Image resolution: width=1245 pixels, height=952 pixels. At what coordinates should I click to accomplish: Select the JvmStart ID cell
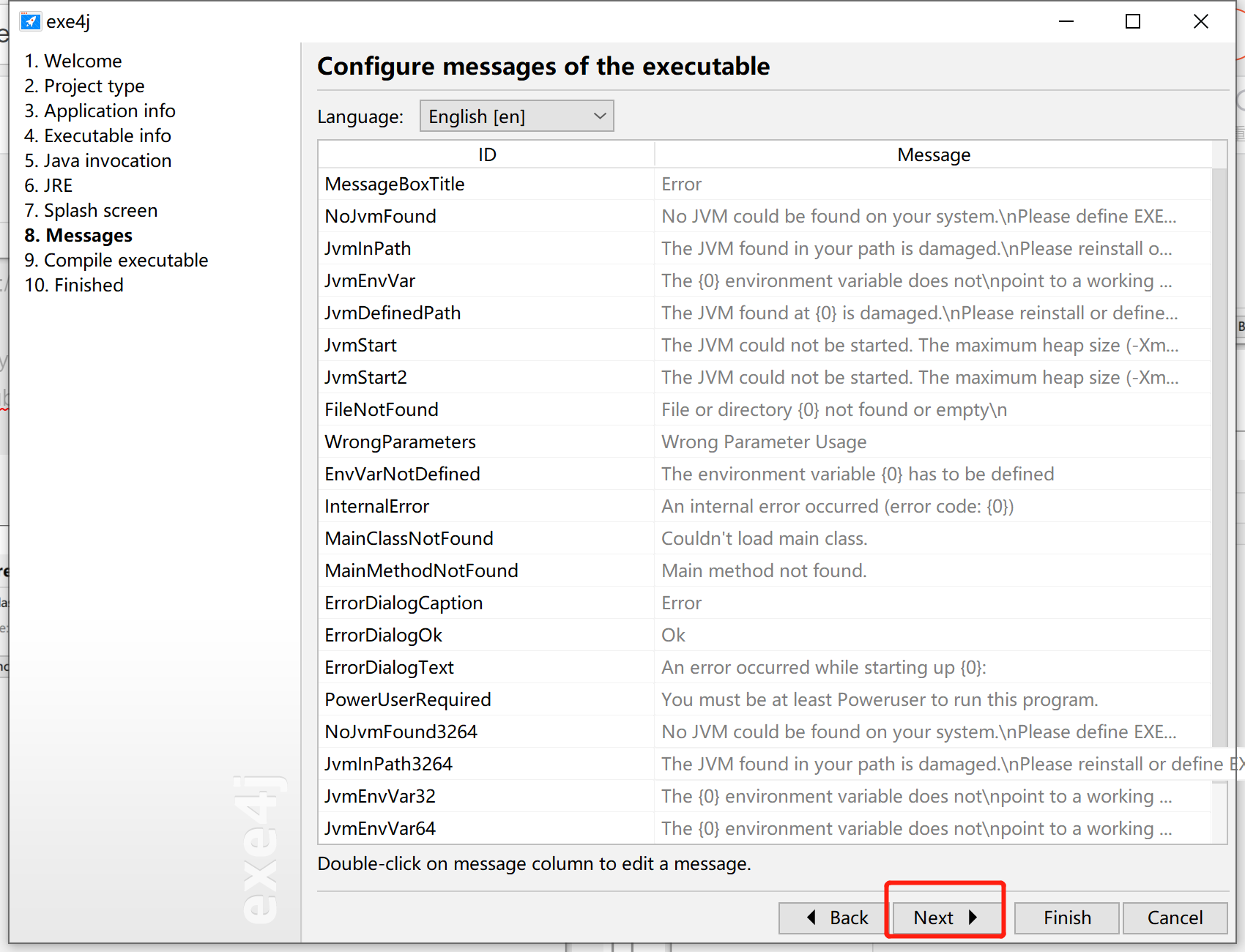486,345
